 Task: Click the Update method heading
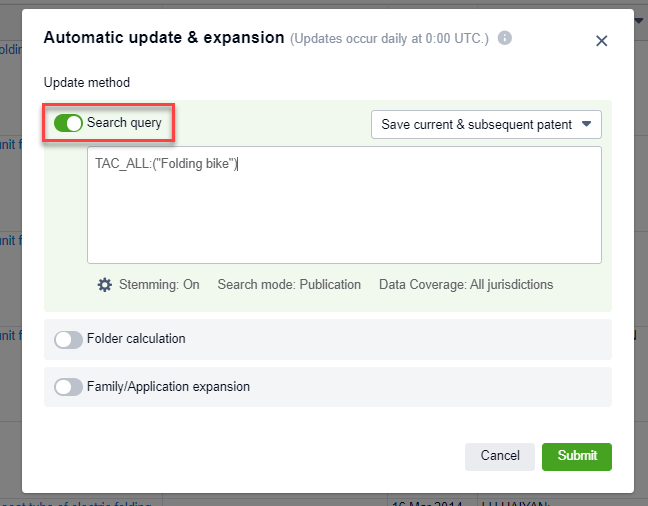87,83
